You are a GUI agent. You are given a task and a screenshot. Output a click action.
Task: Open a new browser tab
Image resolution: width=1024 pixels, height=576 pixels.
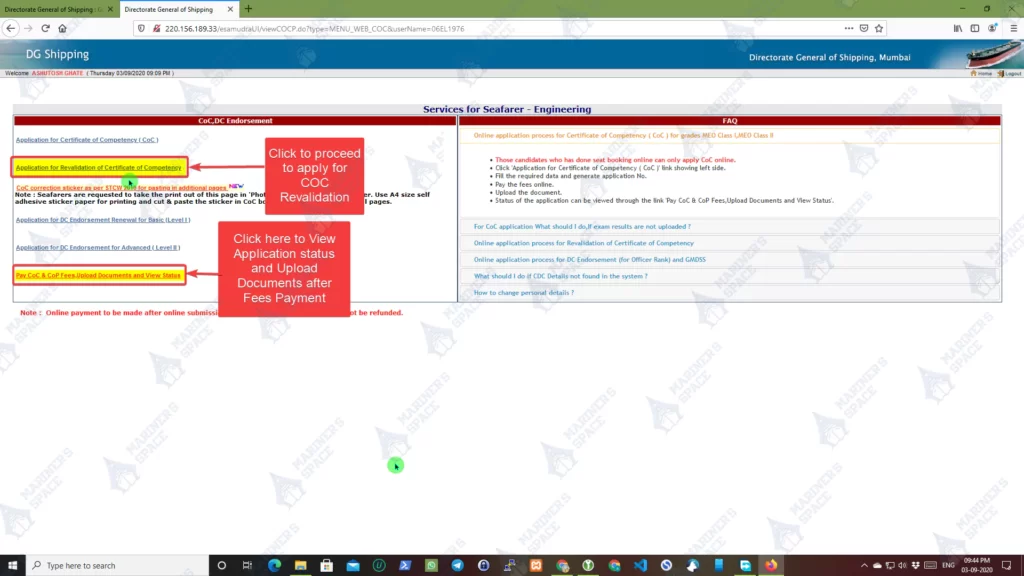click(x=248, y=9)
